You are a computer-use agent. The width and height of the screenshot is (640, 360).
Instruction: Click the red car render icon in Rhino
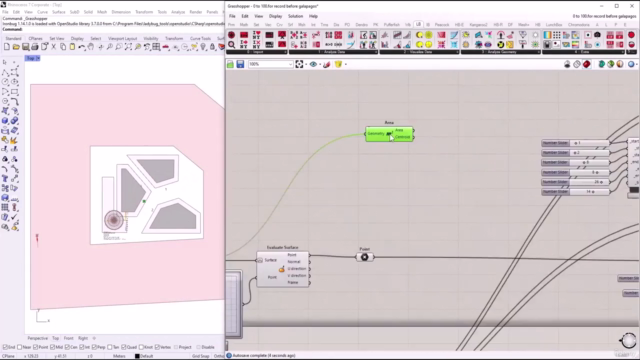click(x=166, y=47)
